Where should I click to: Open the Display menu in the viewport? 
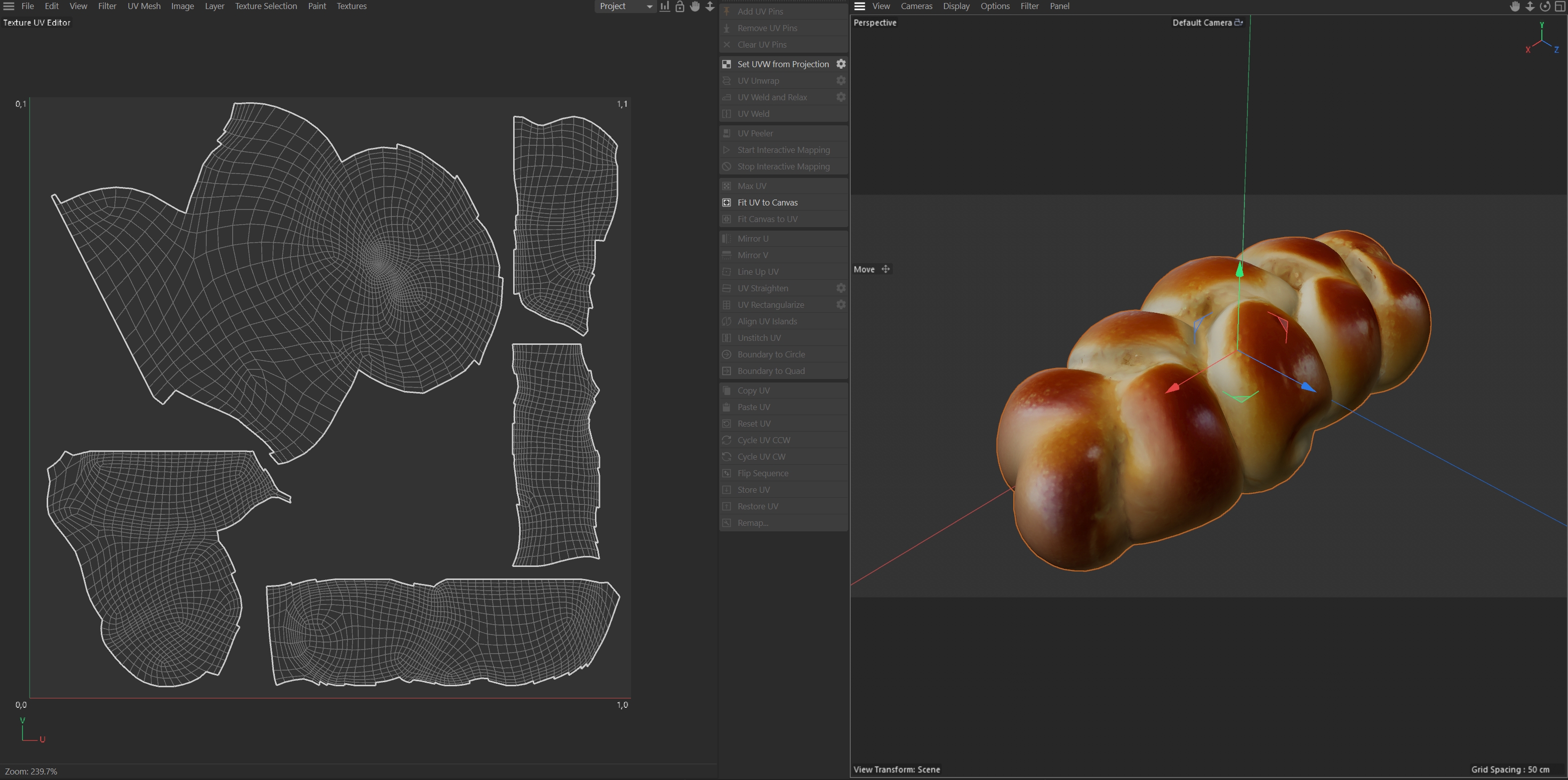(x=956, y=6)
